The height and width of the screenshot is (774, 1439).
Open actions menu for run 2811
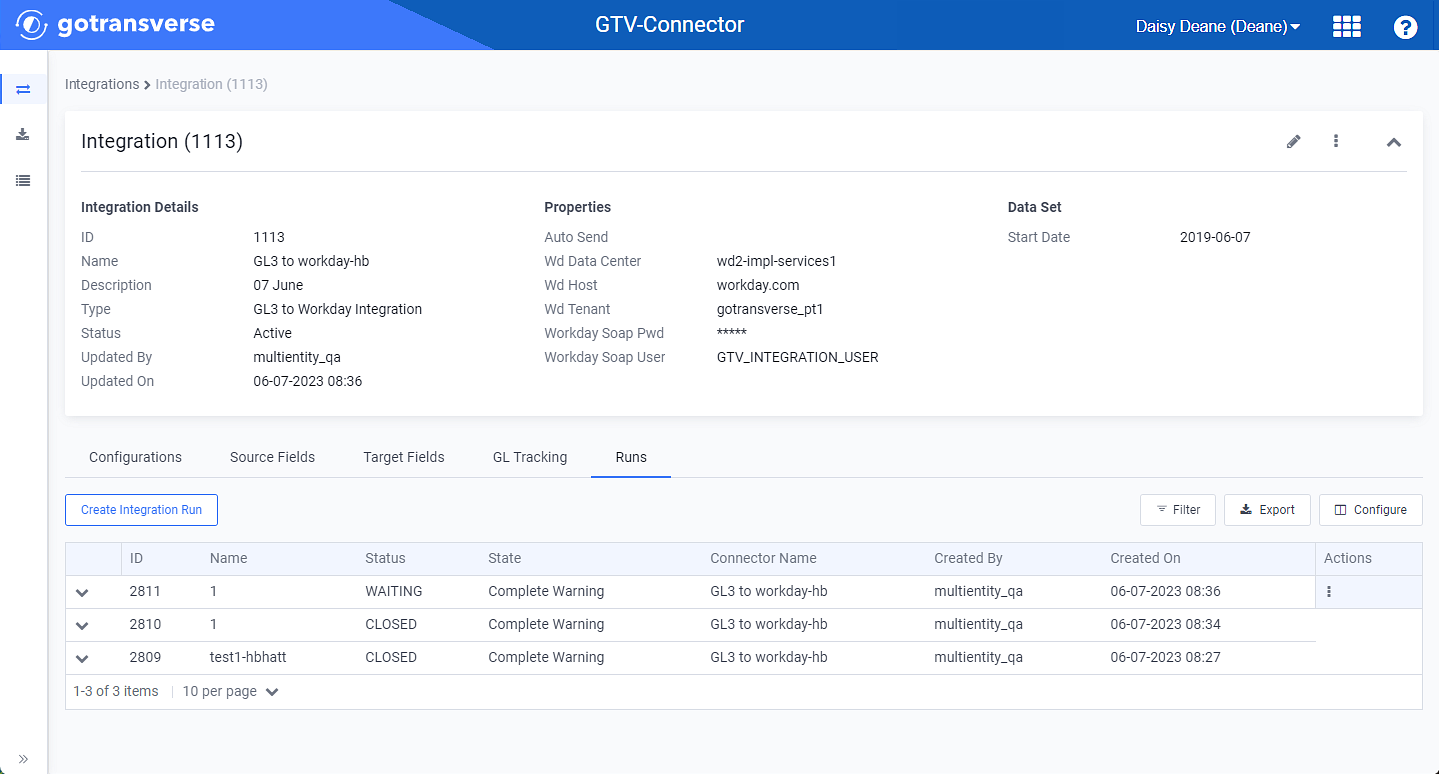coord(1329,592)
